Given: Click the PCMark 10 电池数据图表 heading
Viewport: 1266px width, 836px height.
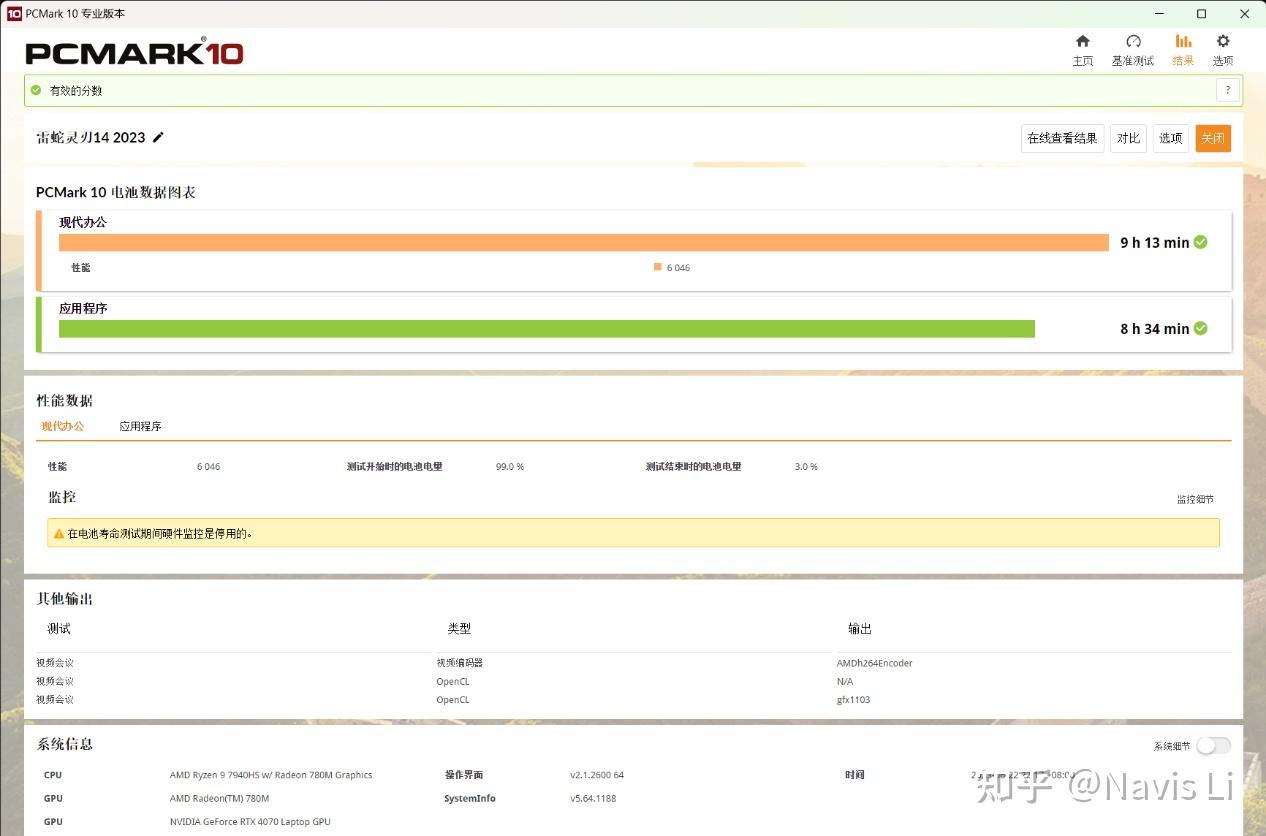Looking at the screenshot, I should click(x=116, y=192).
